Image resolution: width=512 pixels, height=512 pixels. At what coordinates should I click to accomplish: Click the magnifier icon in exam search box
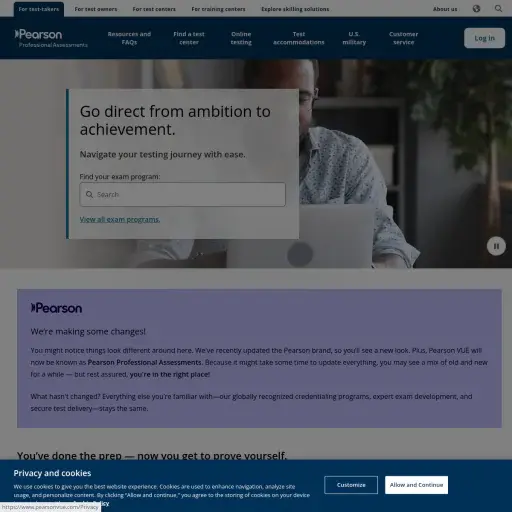pos(89,194)
